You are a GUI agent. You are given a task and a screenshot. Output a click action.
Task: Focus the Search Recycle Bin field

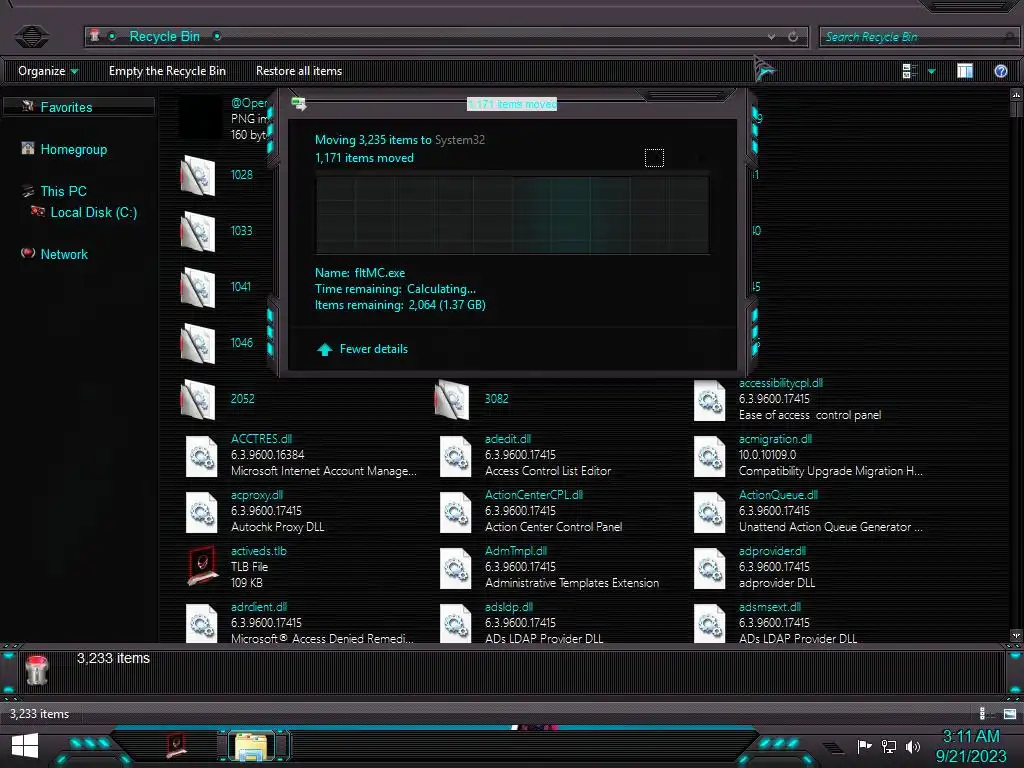click(917, 37)
